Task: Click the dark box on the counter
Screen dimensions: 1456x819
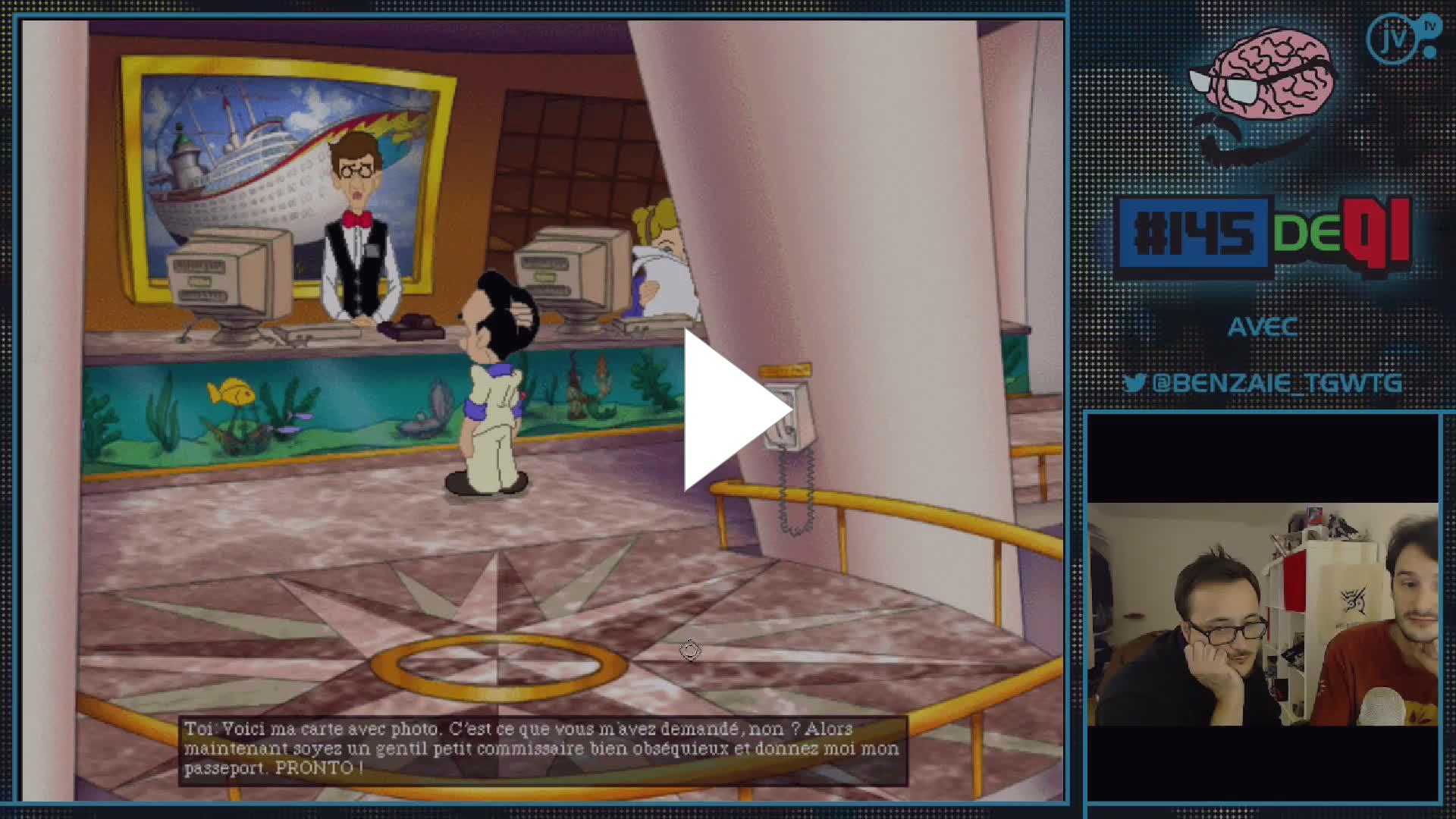Action: [410, 327]
